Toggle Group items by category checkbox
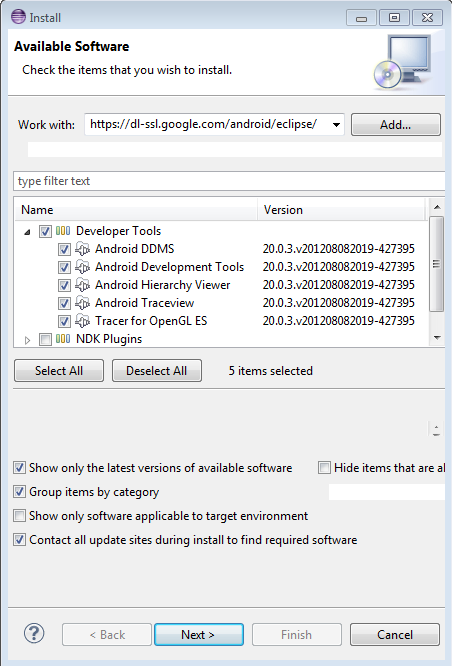Viewport: 452px width, 666px height. click(x=20, y=492)
